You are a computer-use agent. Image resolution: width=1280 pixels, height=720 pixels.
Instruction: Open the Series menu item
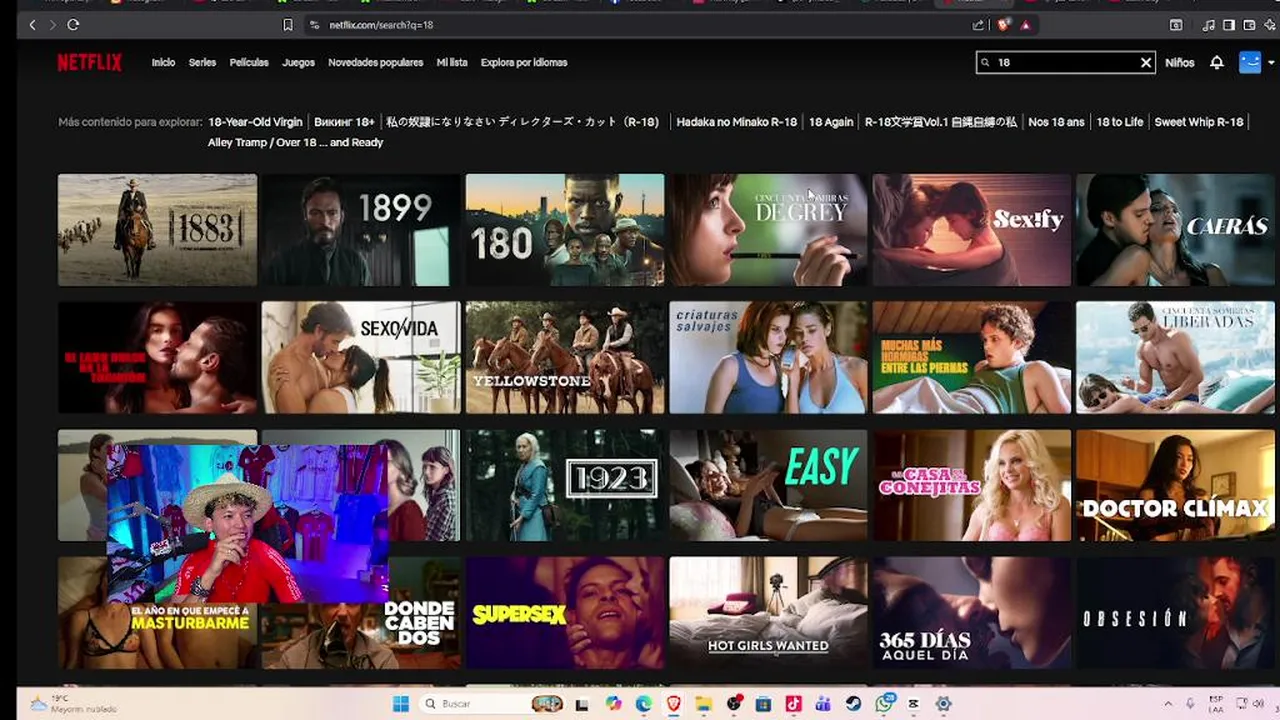click(202, 62)
